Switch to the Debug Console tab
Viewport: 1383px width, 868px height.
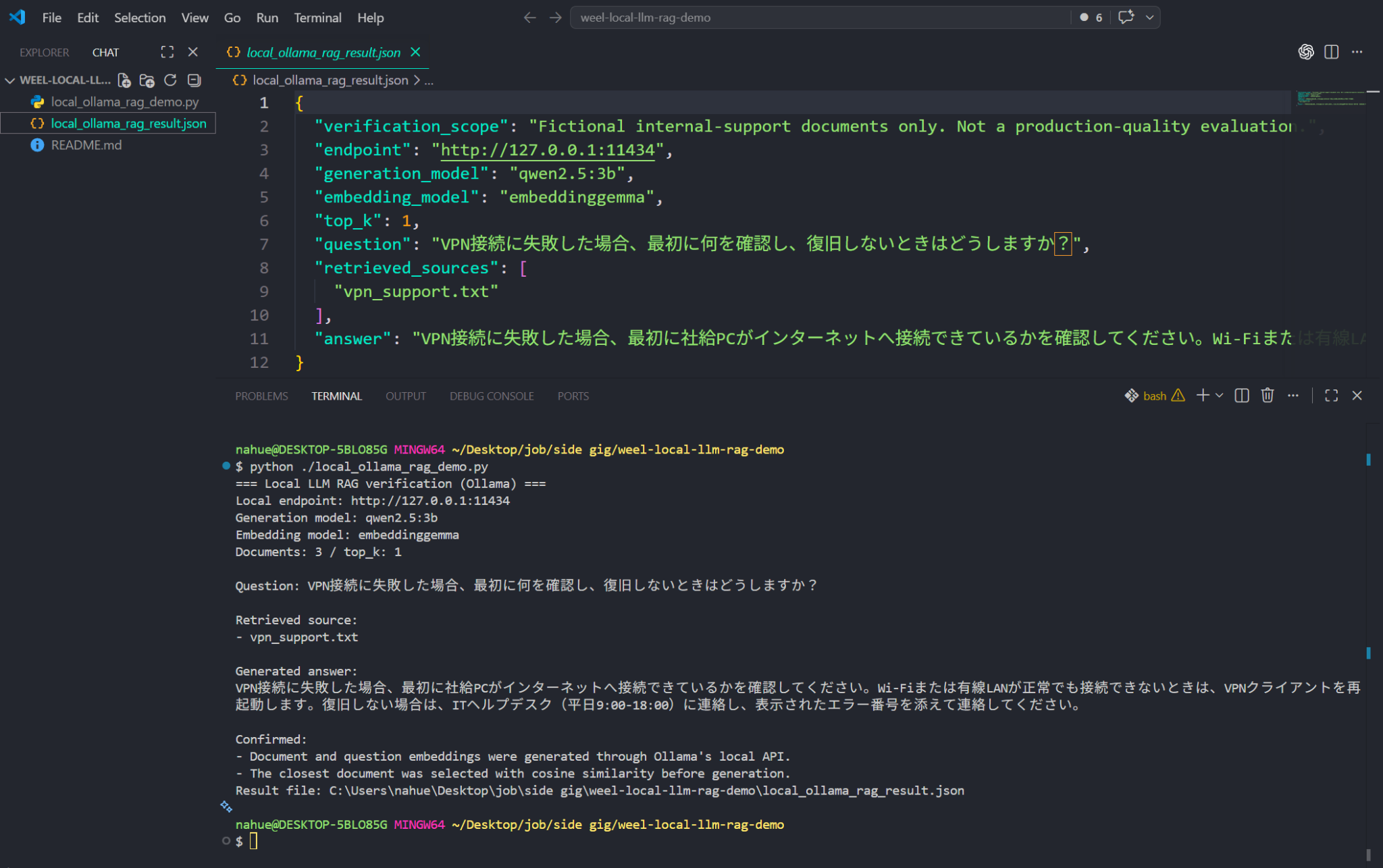(x=492, y=396)
